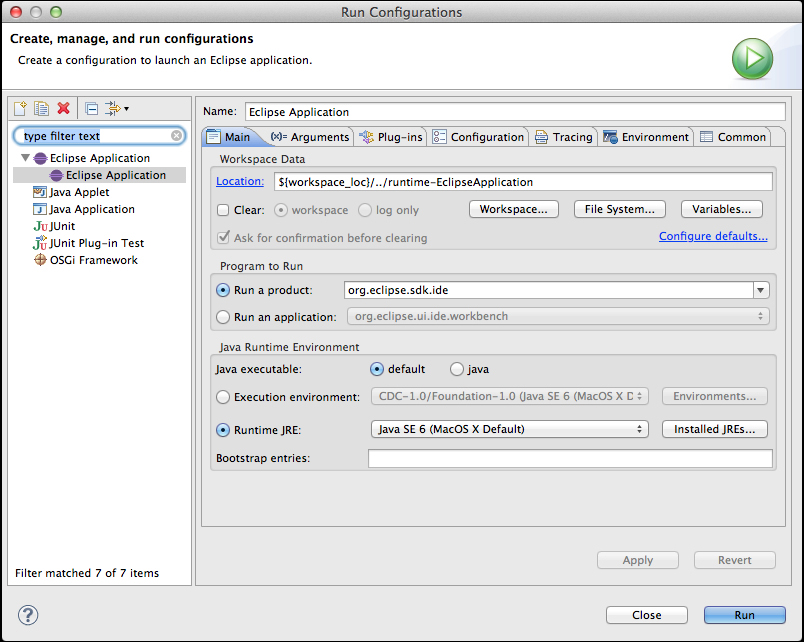Open the Configuration tab
This screenshot has height=642, width=804.
pos(478,137)
